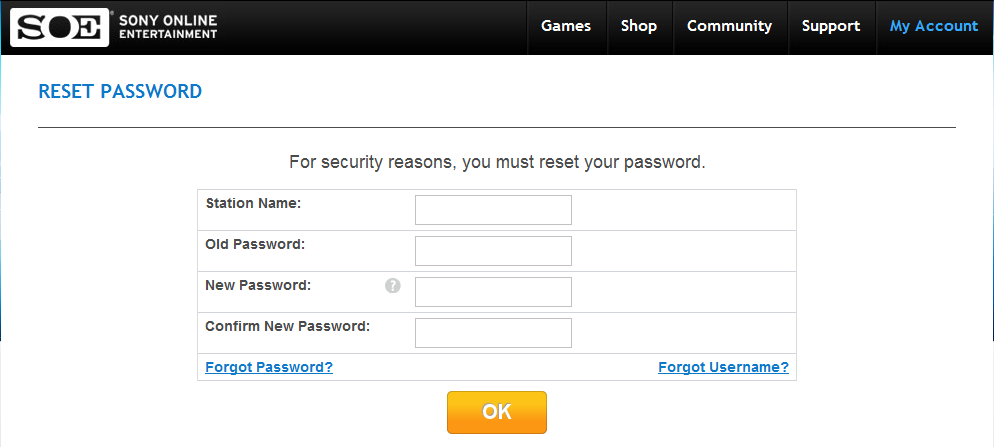Viewport: 994px width, 447px height.
Task: Click into the Old Password field
Action: click(x=493, y=251)
